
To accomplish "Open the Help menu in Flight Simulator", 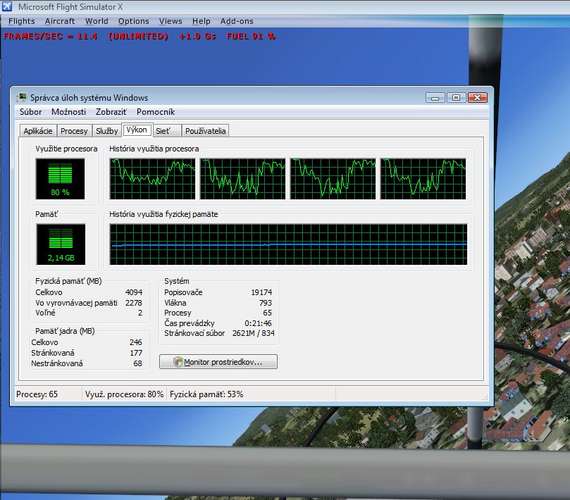I will click(x=201, y=21).
